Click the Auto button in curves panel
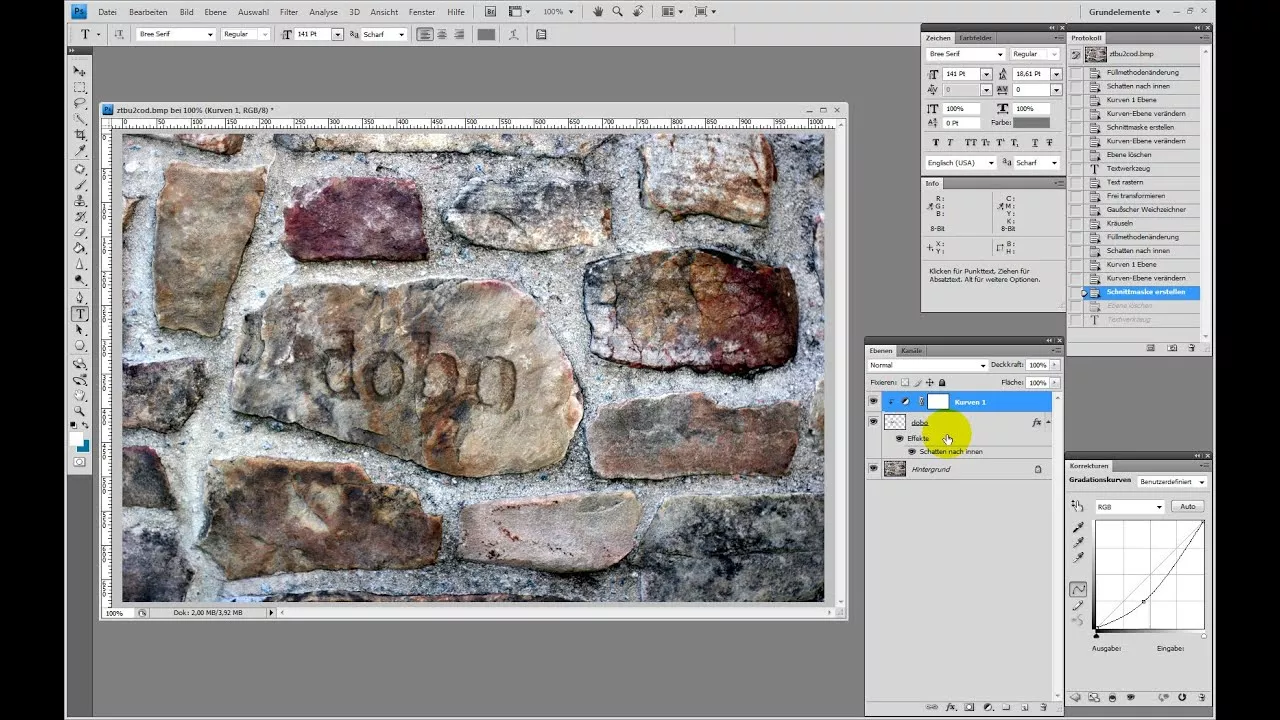 [x=1187, y=507]
